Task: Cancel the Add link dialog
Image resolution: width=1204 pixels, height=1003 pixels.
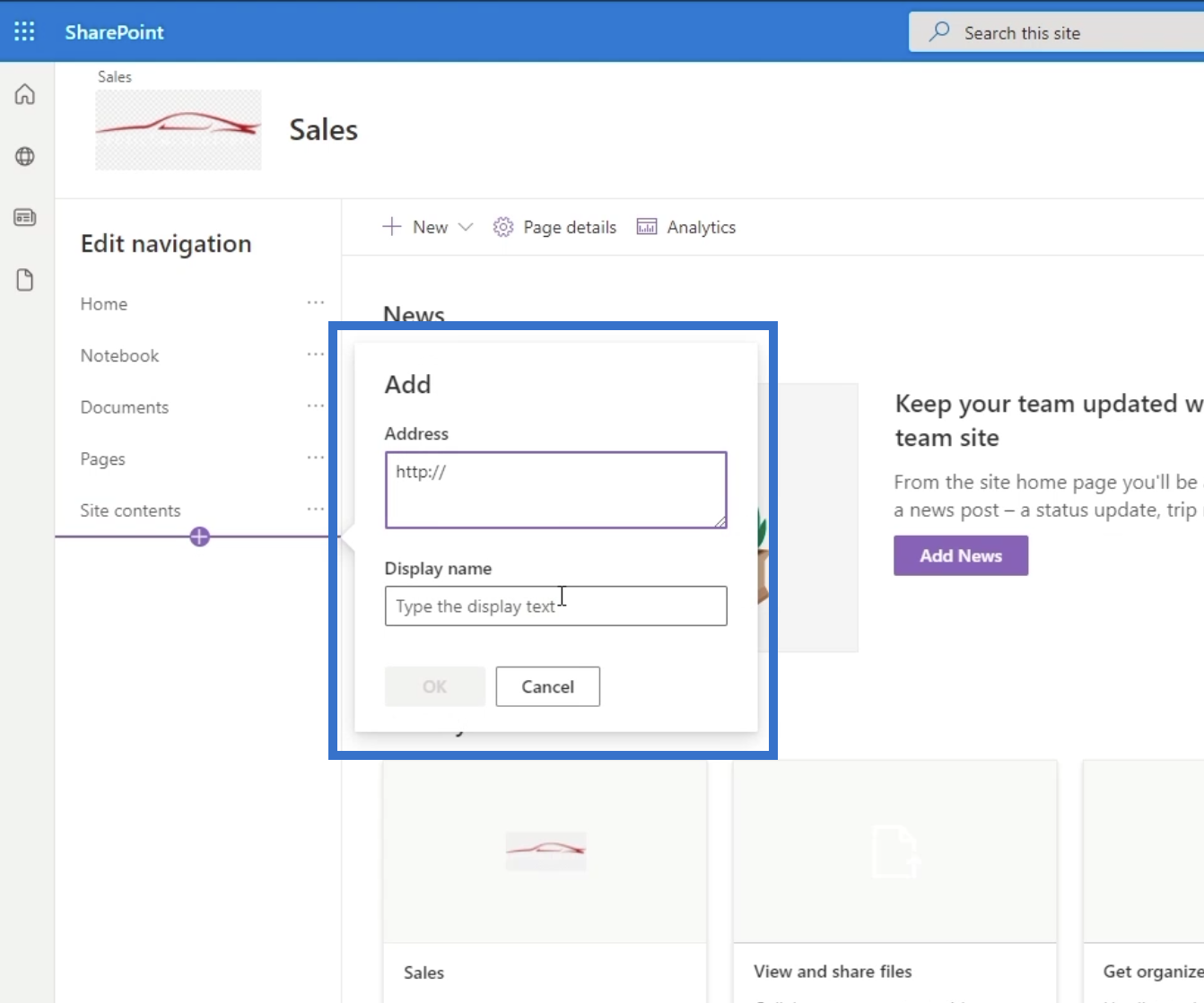Action: 548,686
